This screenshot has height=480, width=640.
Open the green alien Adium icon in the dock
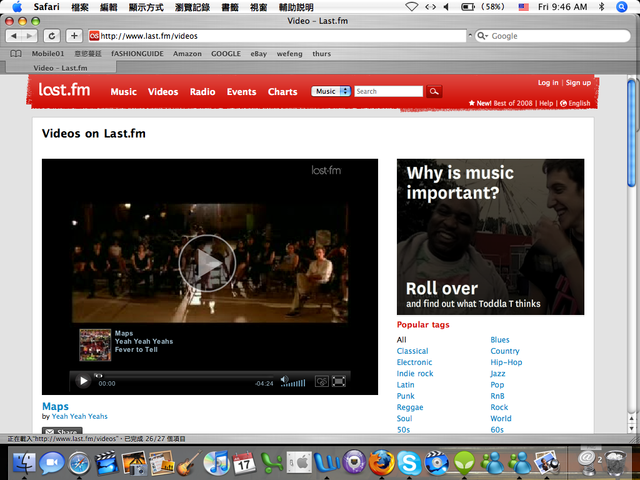pyautogui.click(x=464, y=463)
